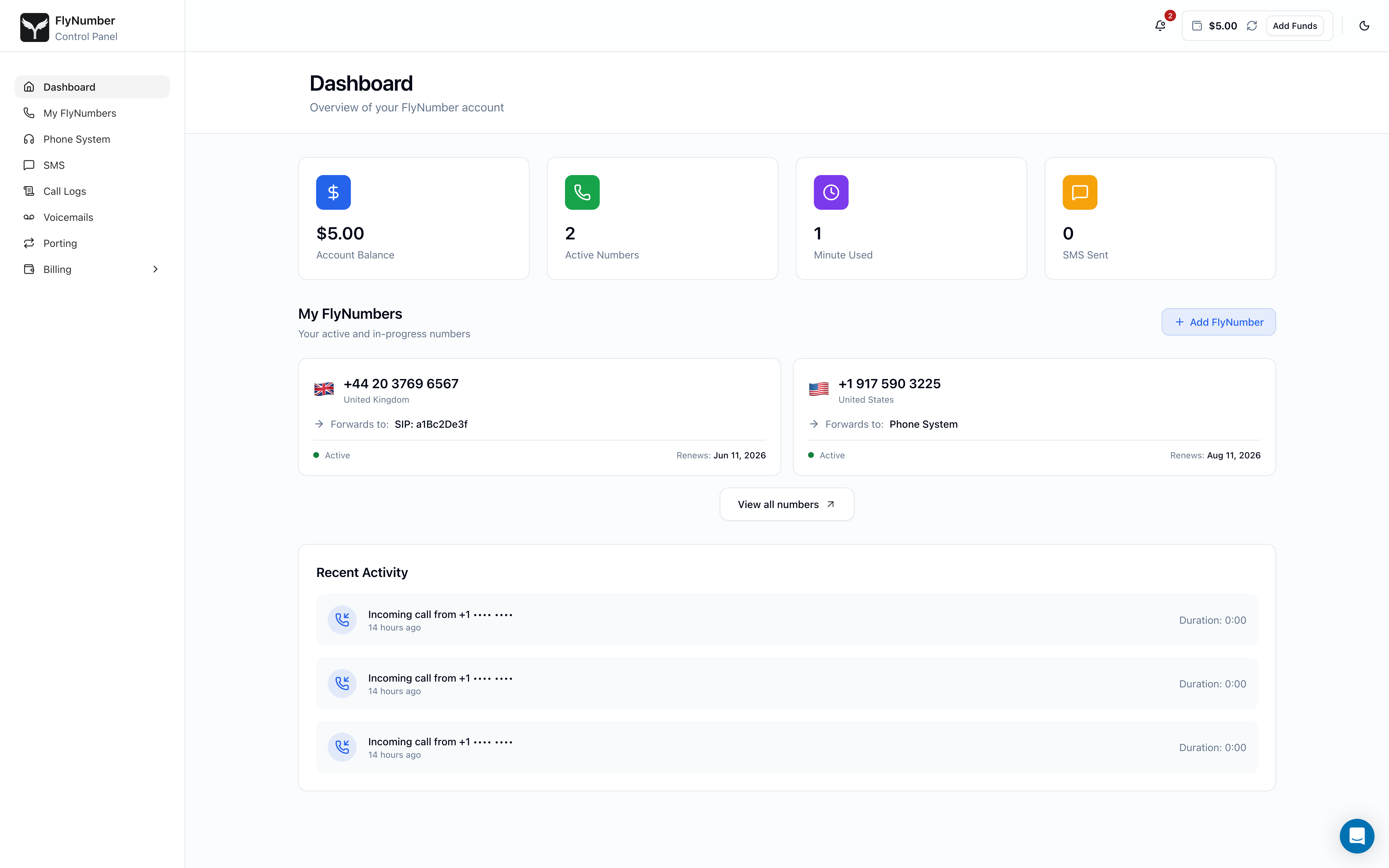Click the first incoming call icon in Recent Activity
Viewport: 1389px width, 868px height.
click(342, 620)
